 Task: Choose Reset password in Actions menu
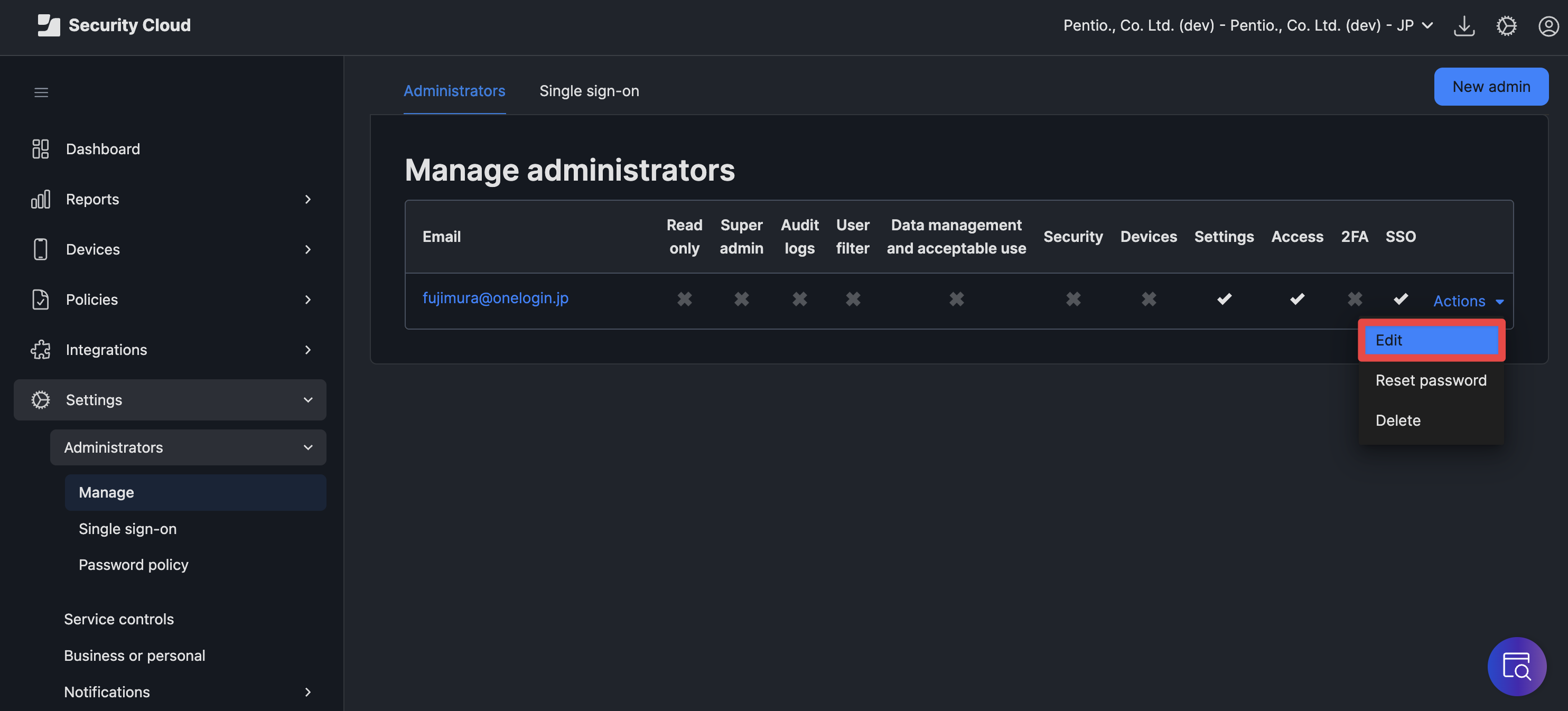tap(1431, 380)
